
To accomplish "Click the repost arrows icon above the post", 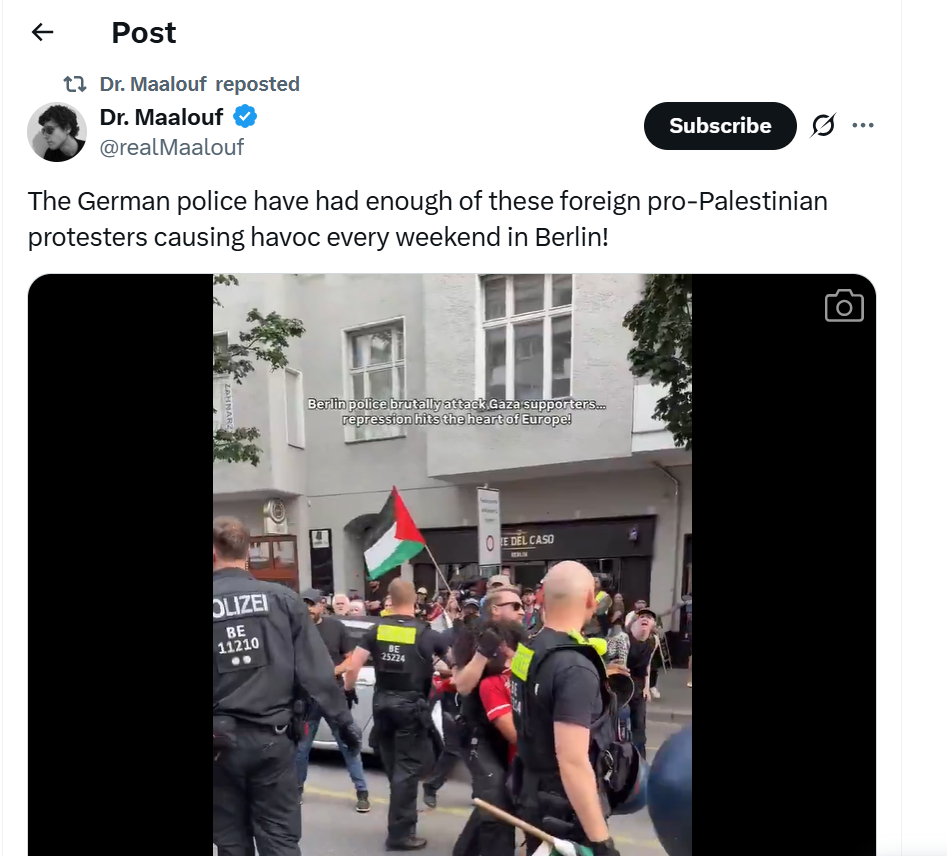I will [x=75, y=84].
